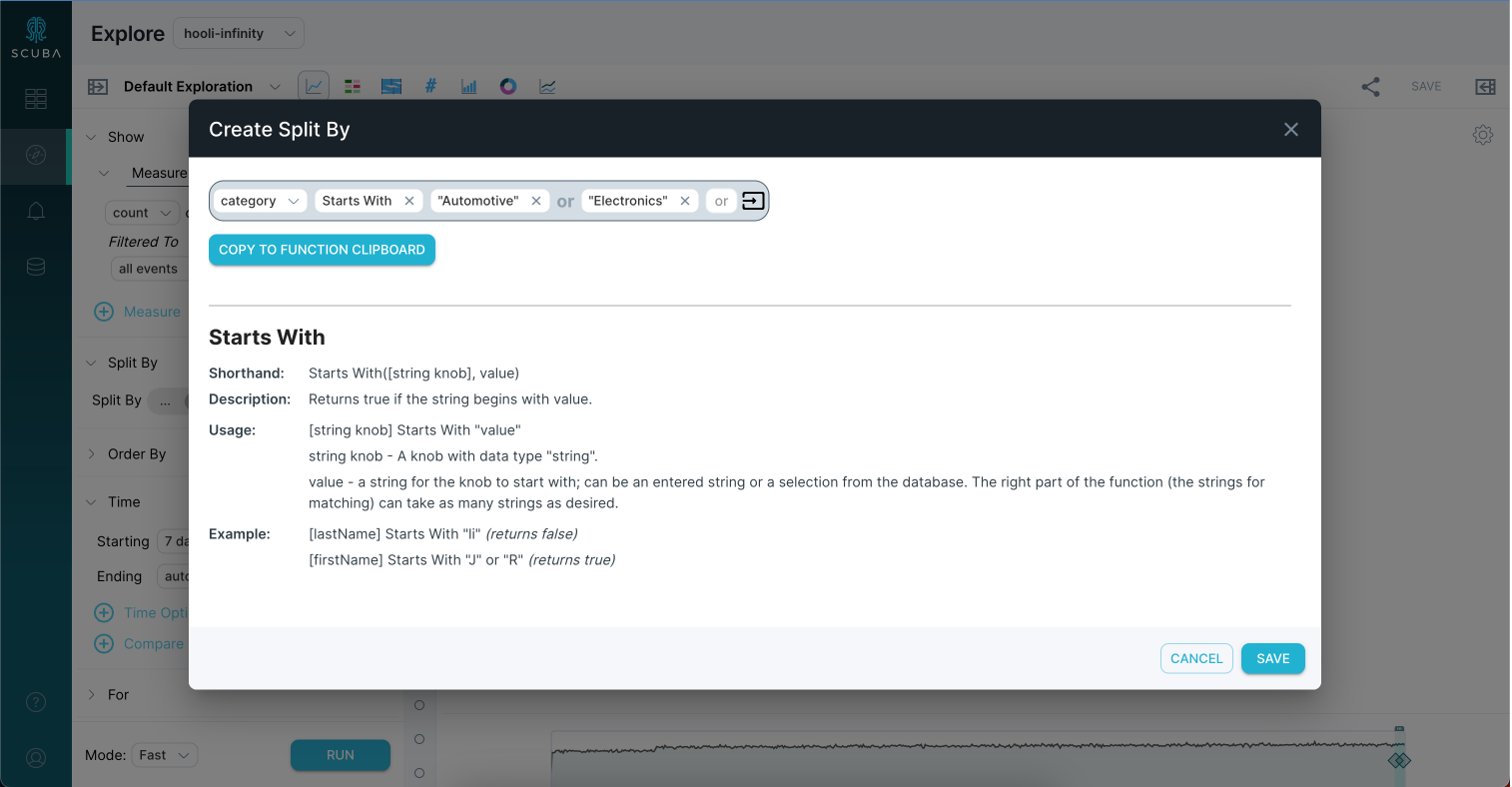Click the plus icon to add a Measure
This screenshot has width=1512, height=787.
[104, 312]
